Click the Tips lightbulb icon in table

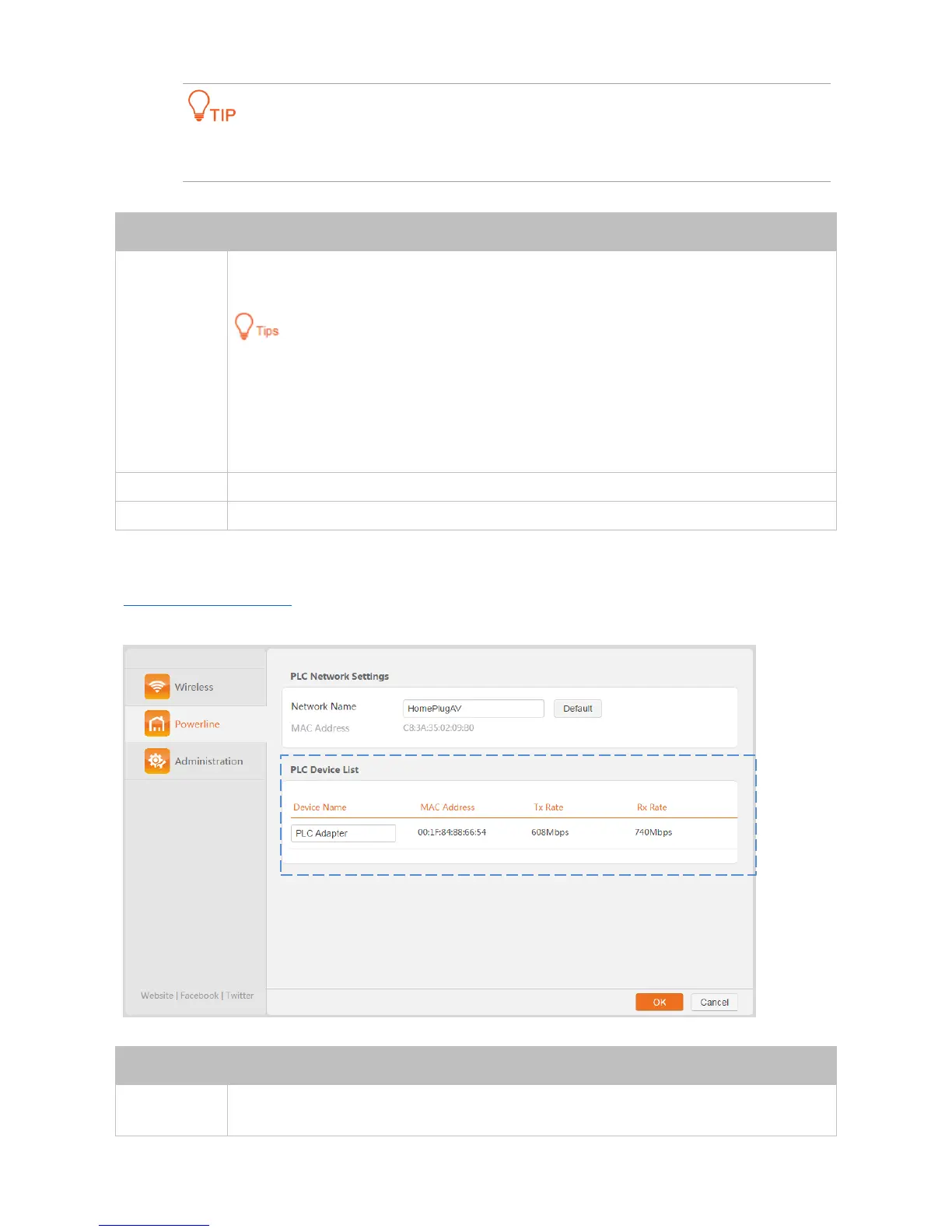[x=244, y=326]
